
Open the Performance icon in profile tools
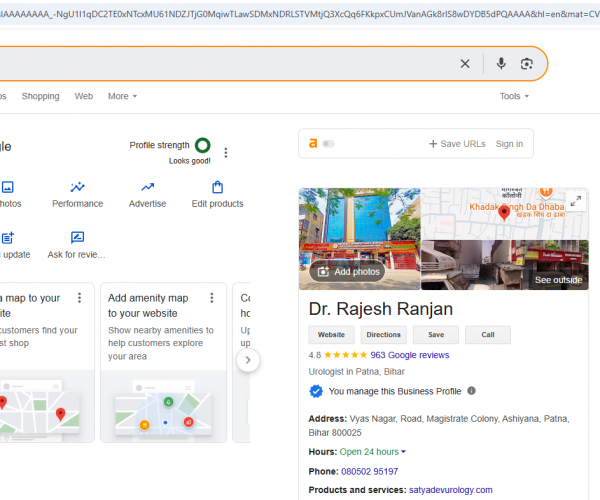[78, 187]
